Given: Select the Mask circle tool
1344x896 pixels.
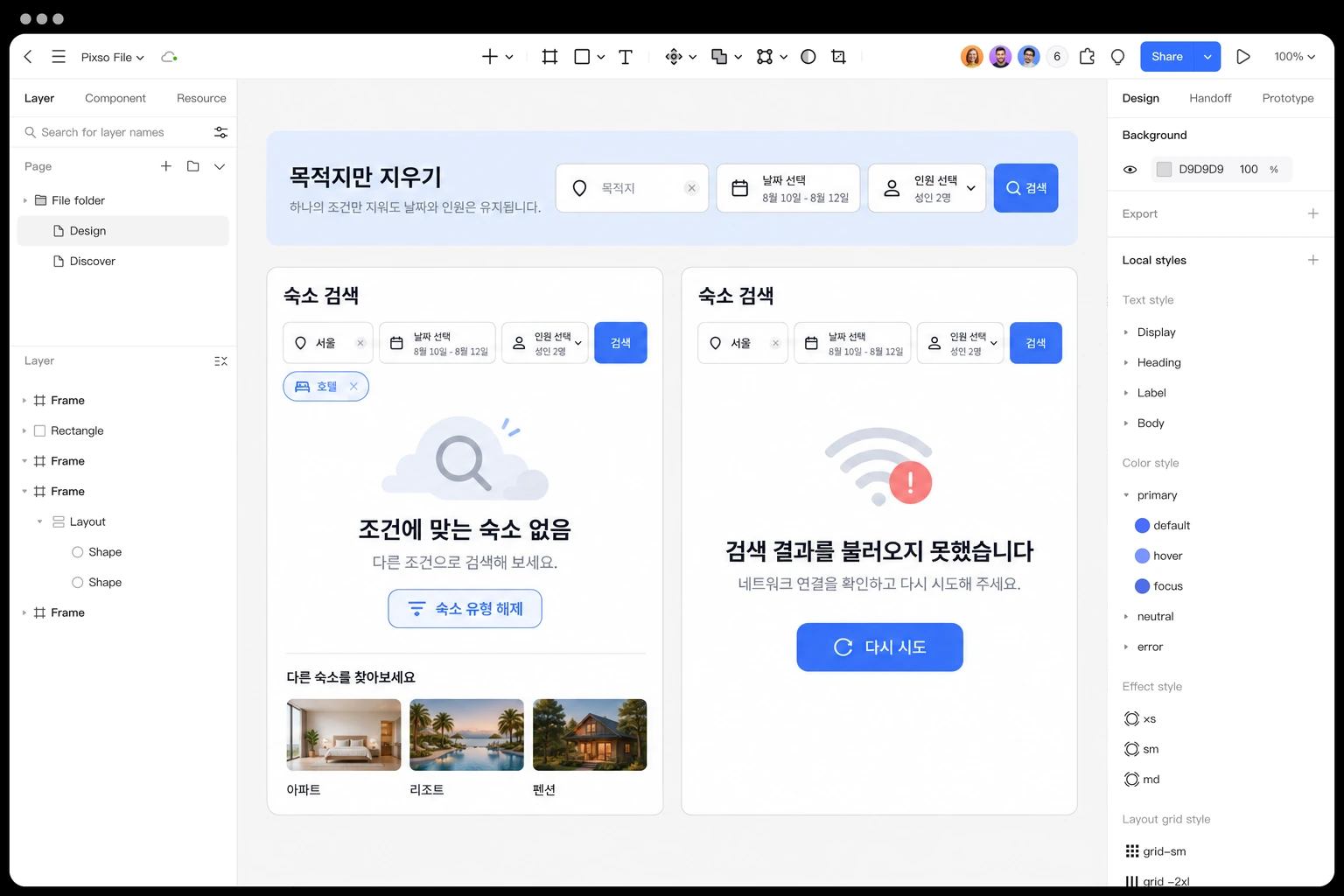Looking at the screenshot, I should 808,57.
